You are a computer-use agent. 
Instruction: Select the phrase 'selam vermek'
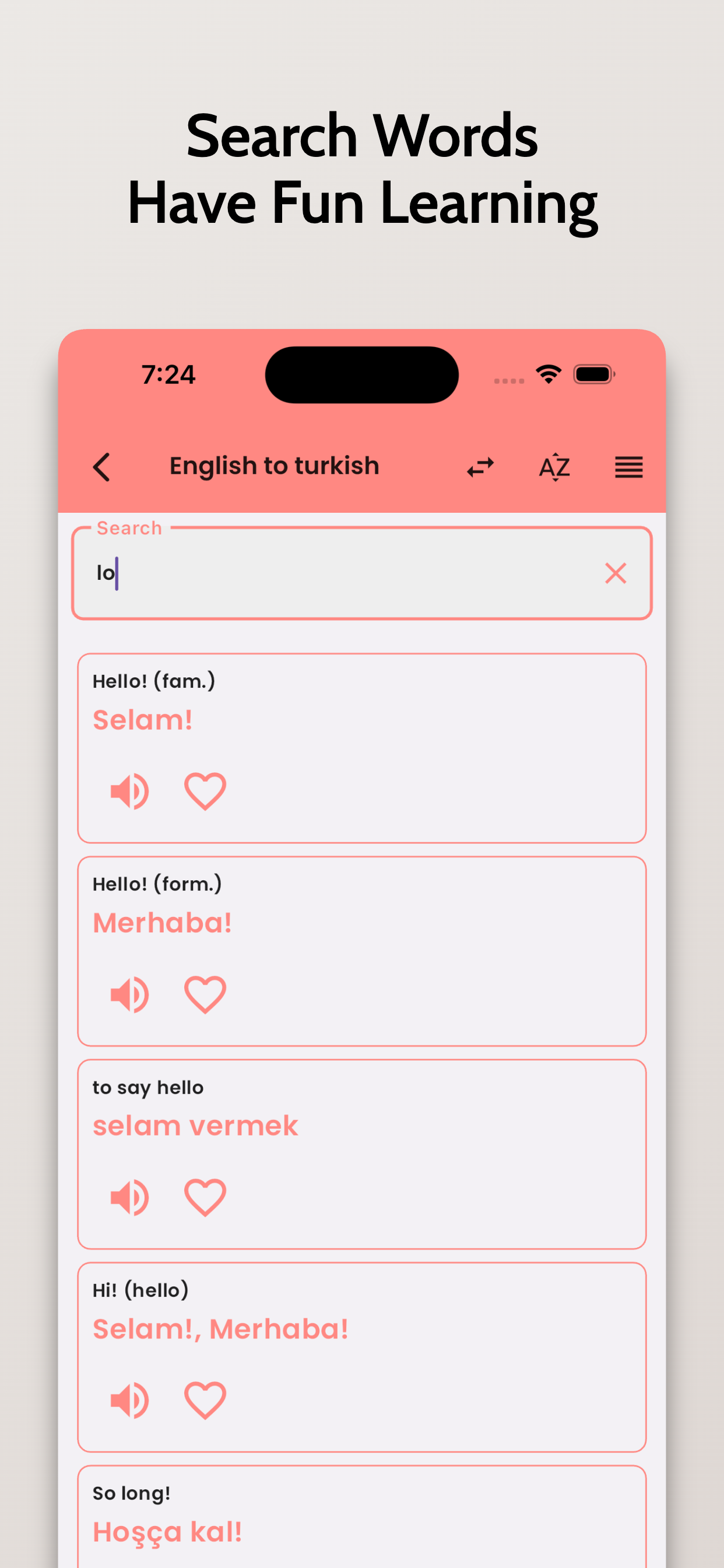tap(195, 1126)
